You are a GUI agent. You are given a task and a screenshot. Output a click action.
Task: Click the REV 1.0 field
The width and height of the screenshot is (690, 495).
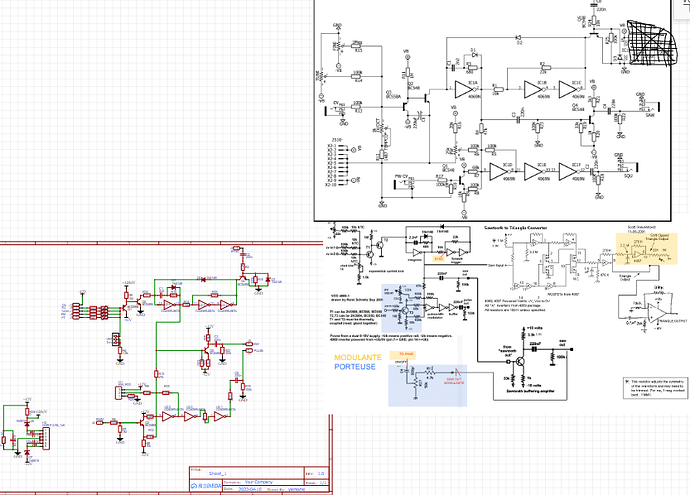(317, 473)
